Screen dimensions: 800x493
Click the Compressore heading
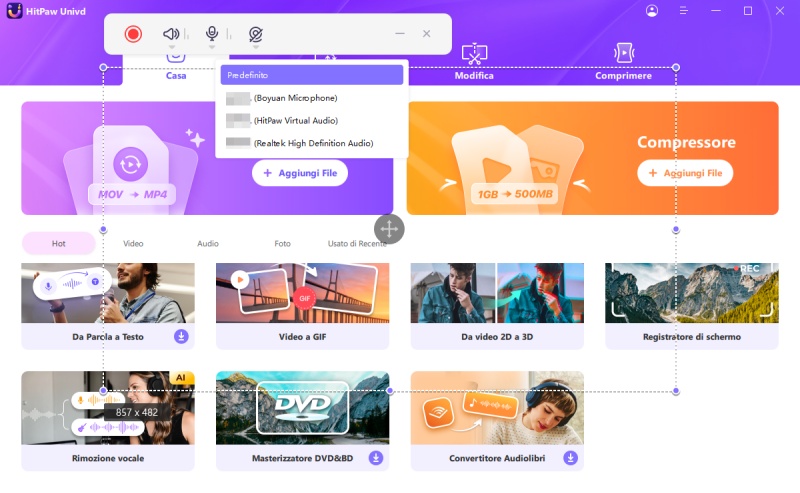[686, 142]
